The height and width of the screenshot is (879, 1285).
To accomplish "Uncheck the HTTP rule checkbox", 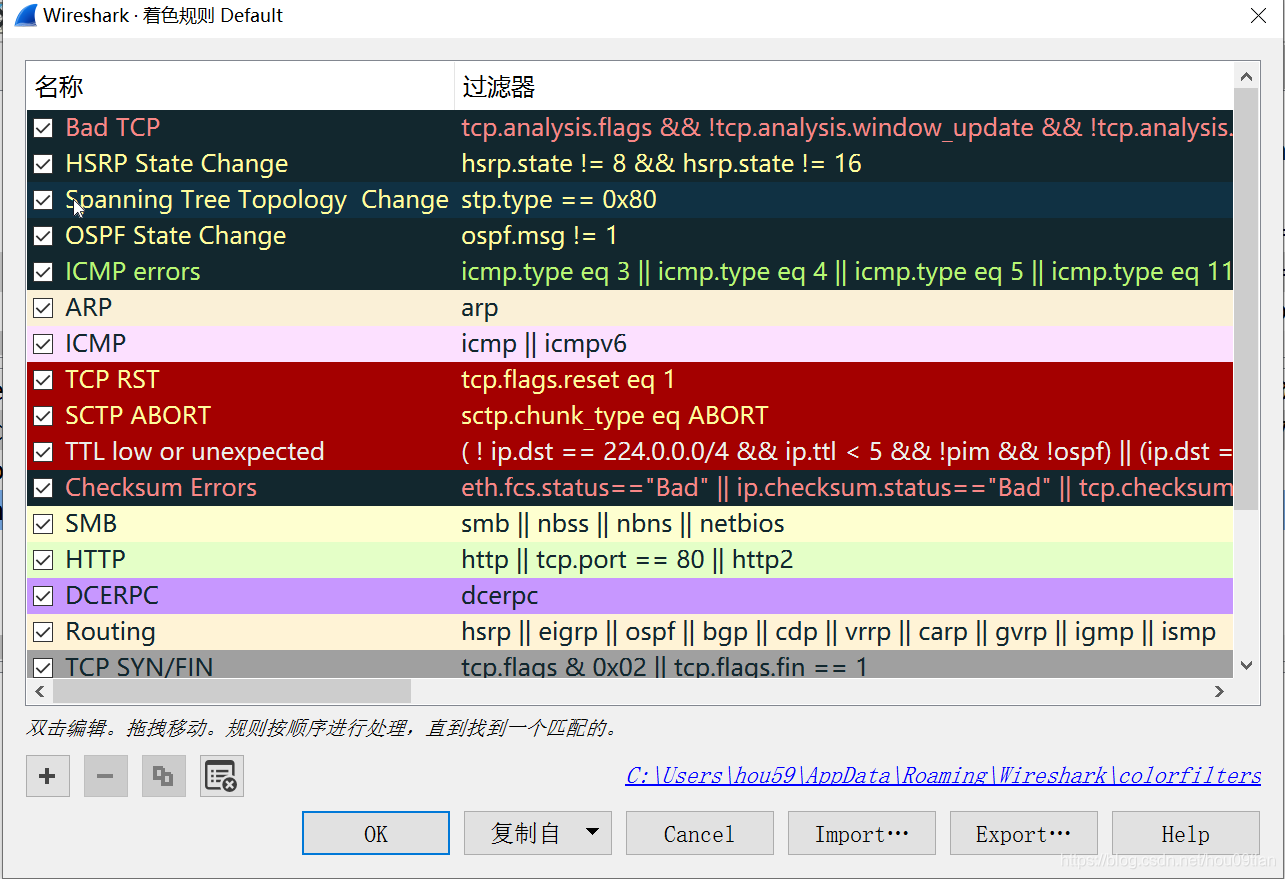I will click(x=43, y=560).
